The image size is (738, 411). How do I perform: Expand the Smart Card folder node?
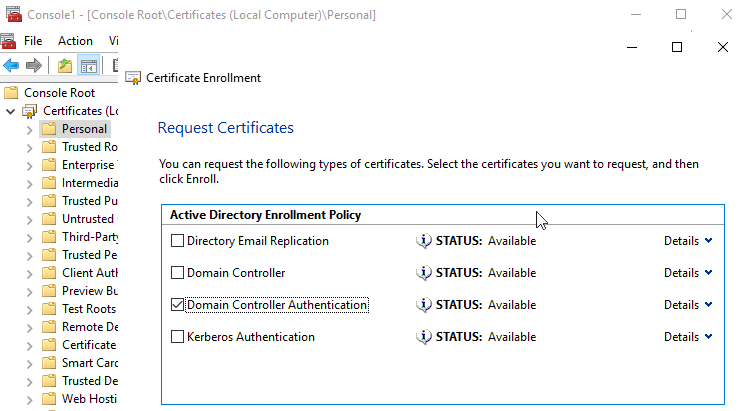click(x=28, y=363)
